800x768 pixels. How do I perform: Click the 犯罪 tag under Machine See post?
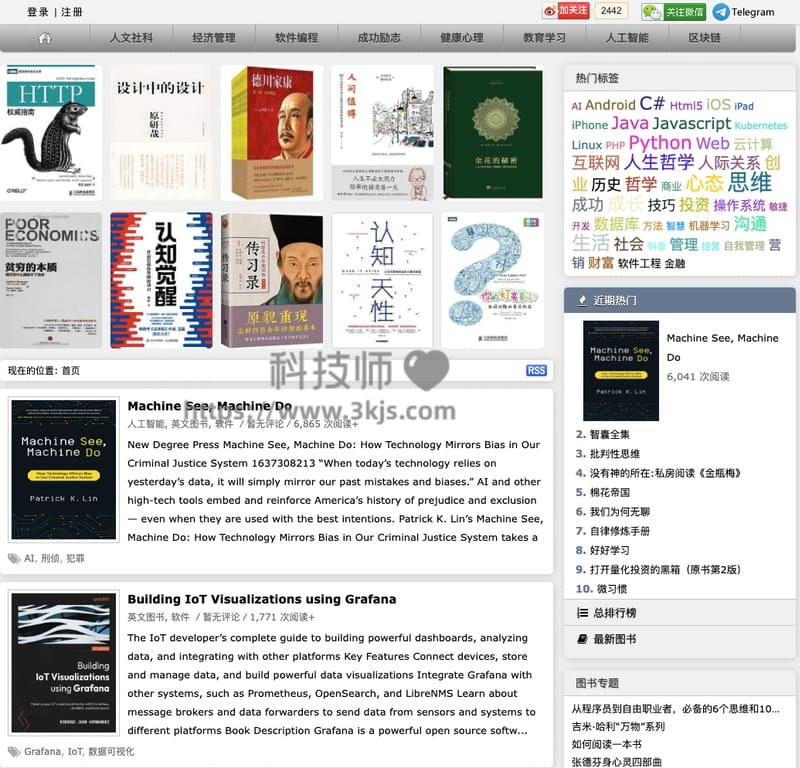tap(75, 559)
